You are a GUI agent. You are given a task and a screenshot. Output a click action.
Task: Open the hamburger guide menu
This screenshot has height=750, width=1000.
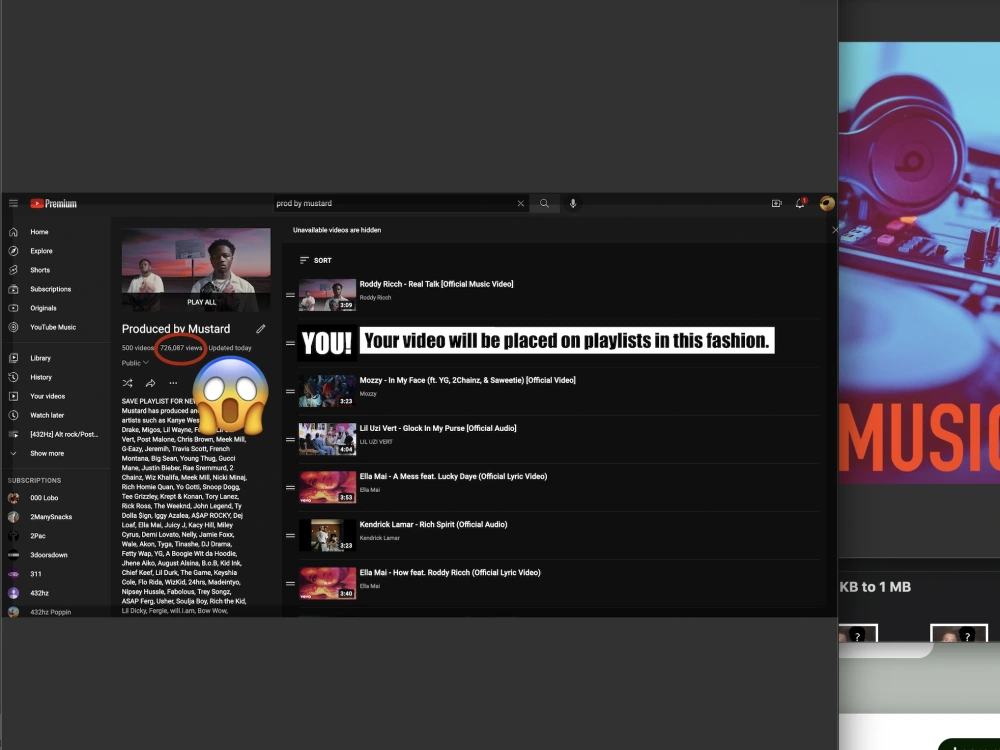tap(13, 203)
